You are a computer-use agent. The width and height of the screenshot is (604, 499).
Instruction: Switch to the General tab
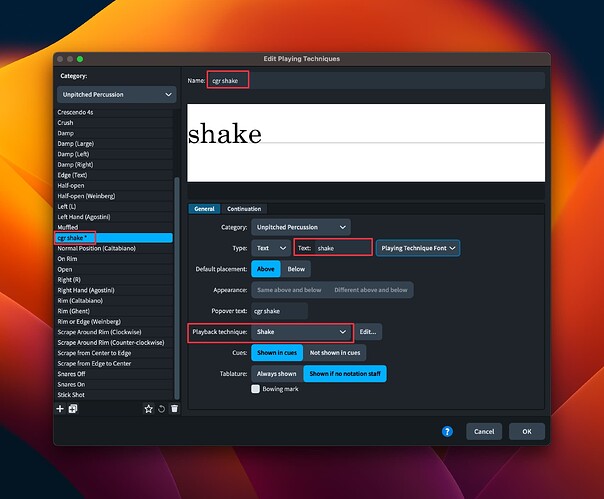coord(204,209)
